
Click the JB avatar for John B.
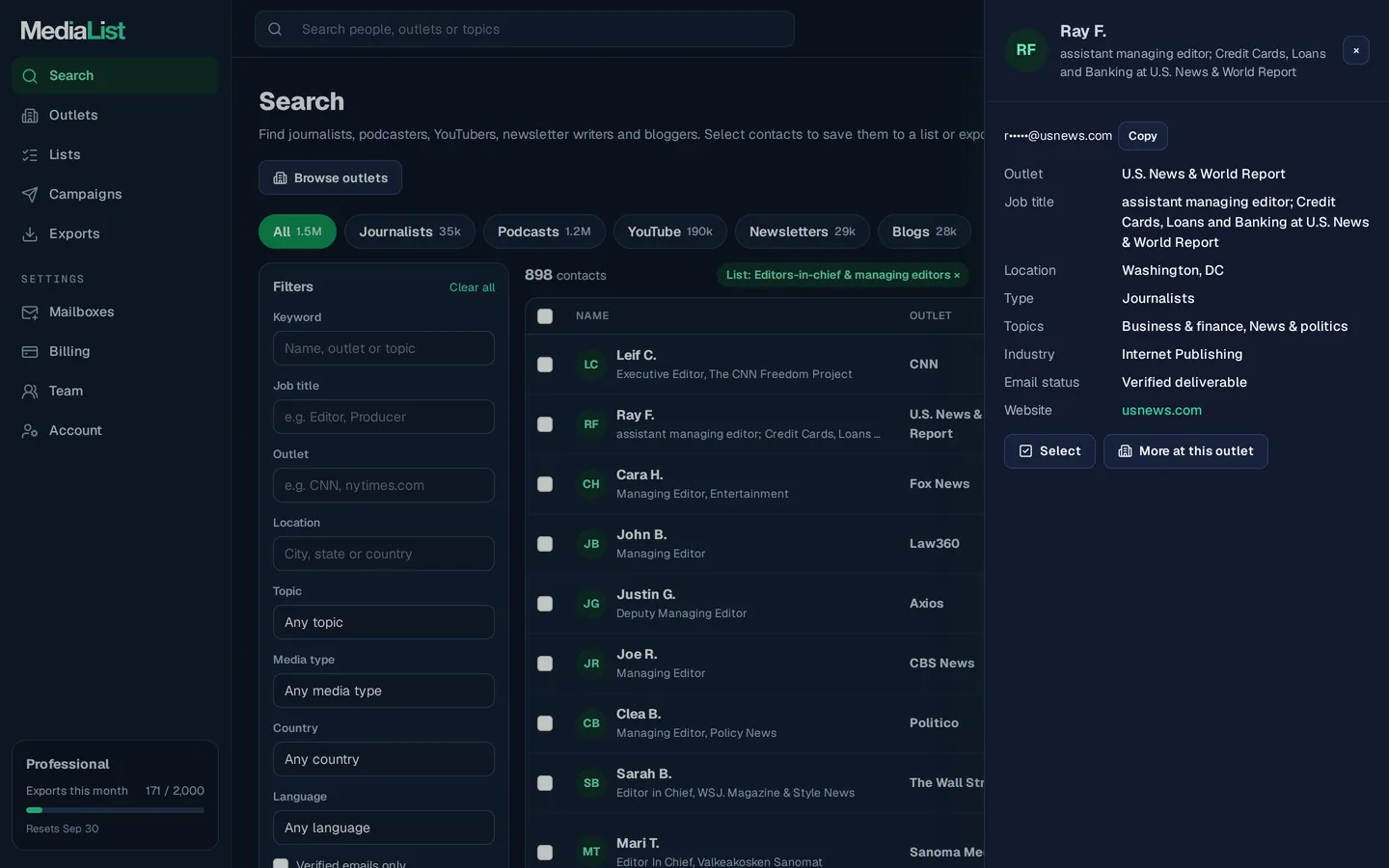point(591,544)
